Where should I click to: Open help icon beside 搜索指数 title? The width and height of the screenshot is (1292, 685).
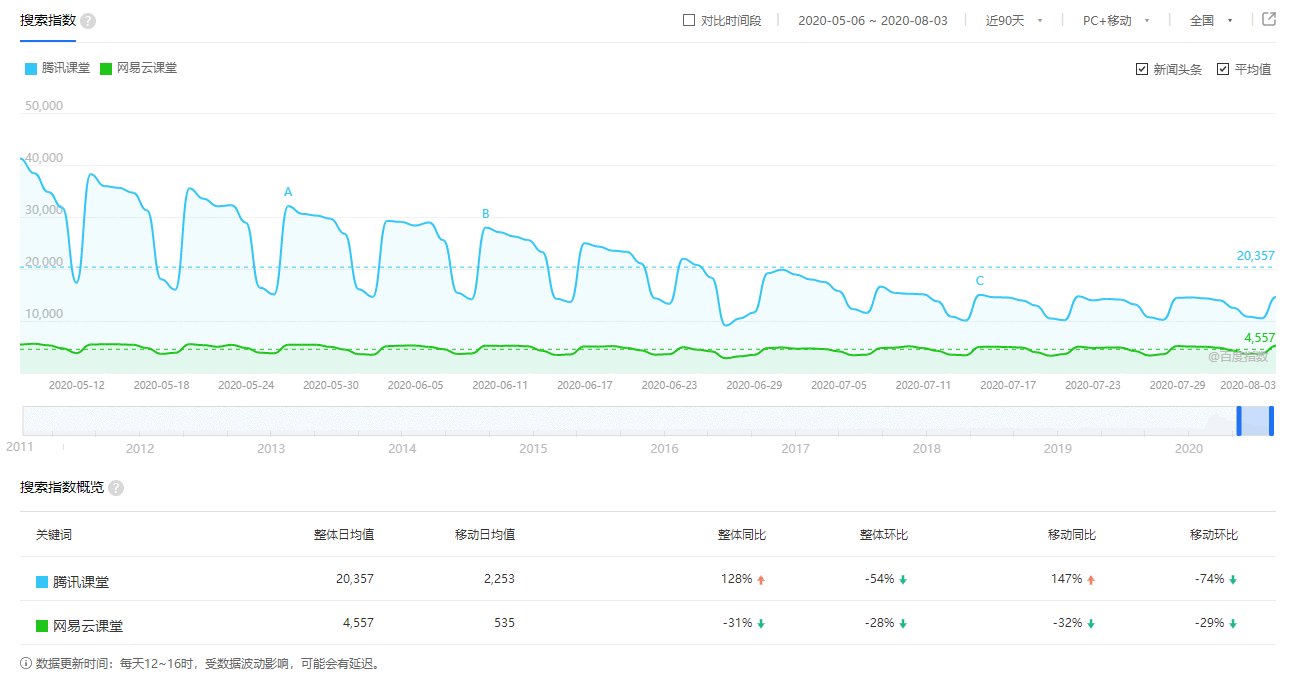click(88, 21)
